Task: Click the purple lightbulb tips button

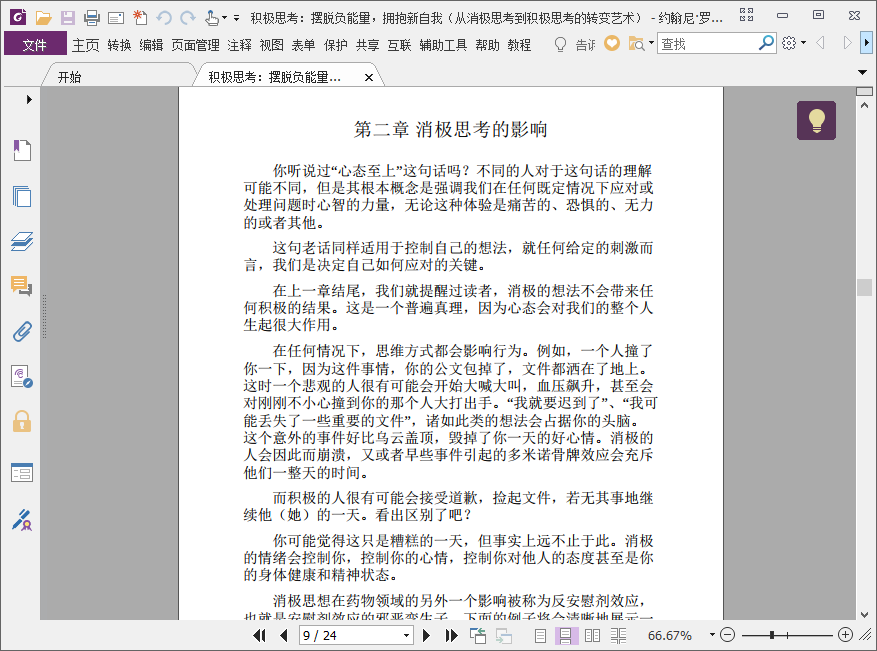Action: 816,120
